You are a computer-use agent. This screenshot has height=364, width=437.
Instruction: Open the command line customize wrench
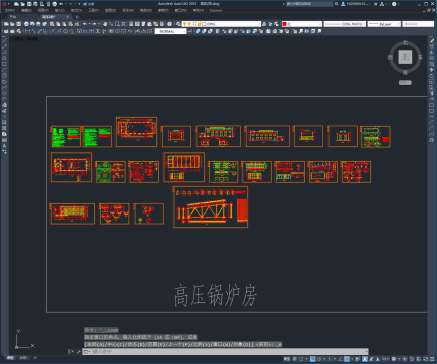(x=79, y=352)
